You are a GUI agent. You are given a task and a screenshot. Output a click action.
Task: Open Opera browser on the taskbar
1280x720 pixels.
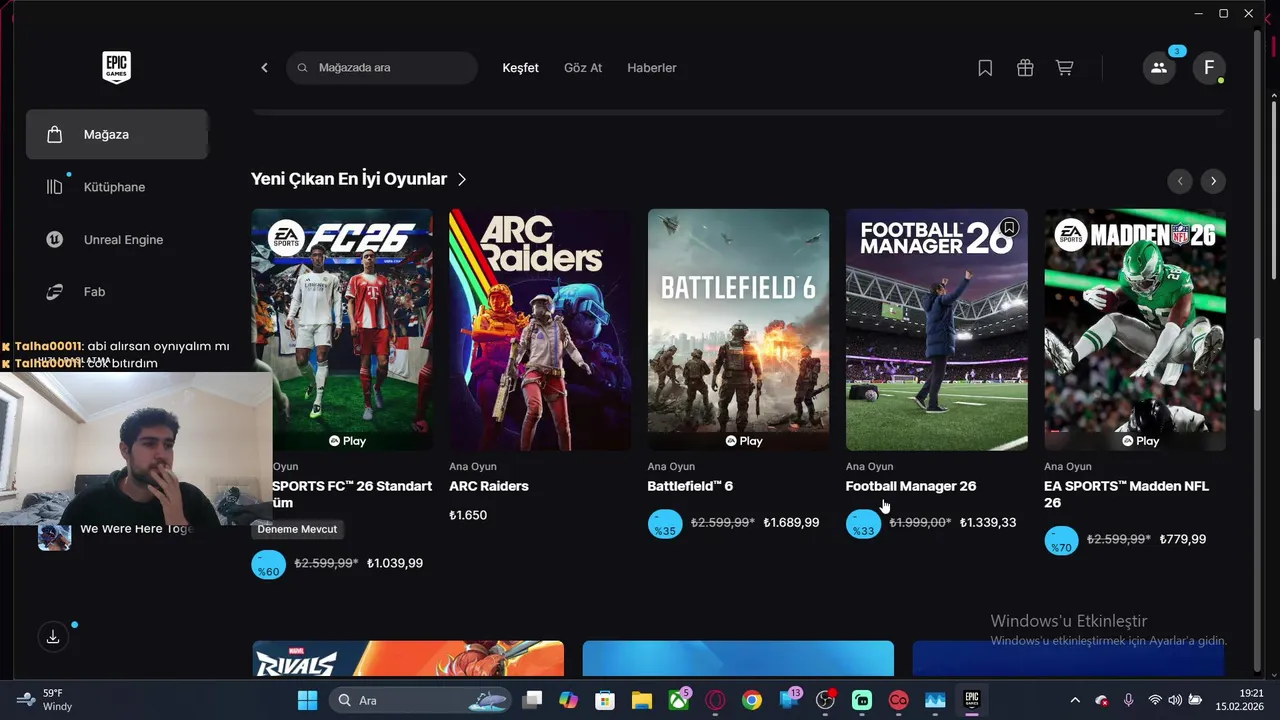715,700
